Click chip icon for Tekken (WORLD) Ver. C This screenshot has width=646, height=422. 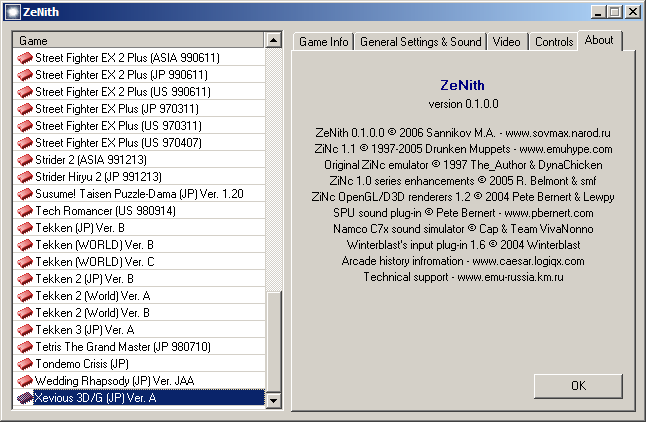click(25, 262)
